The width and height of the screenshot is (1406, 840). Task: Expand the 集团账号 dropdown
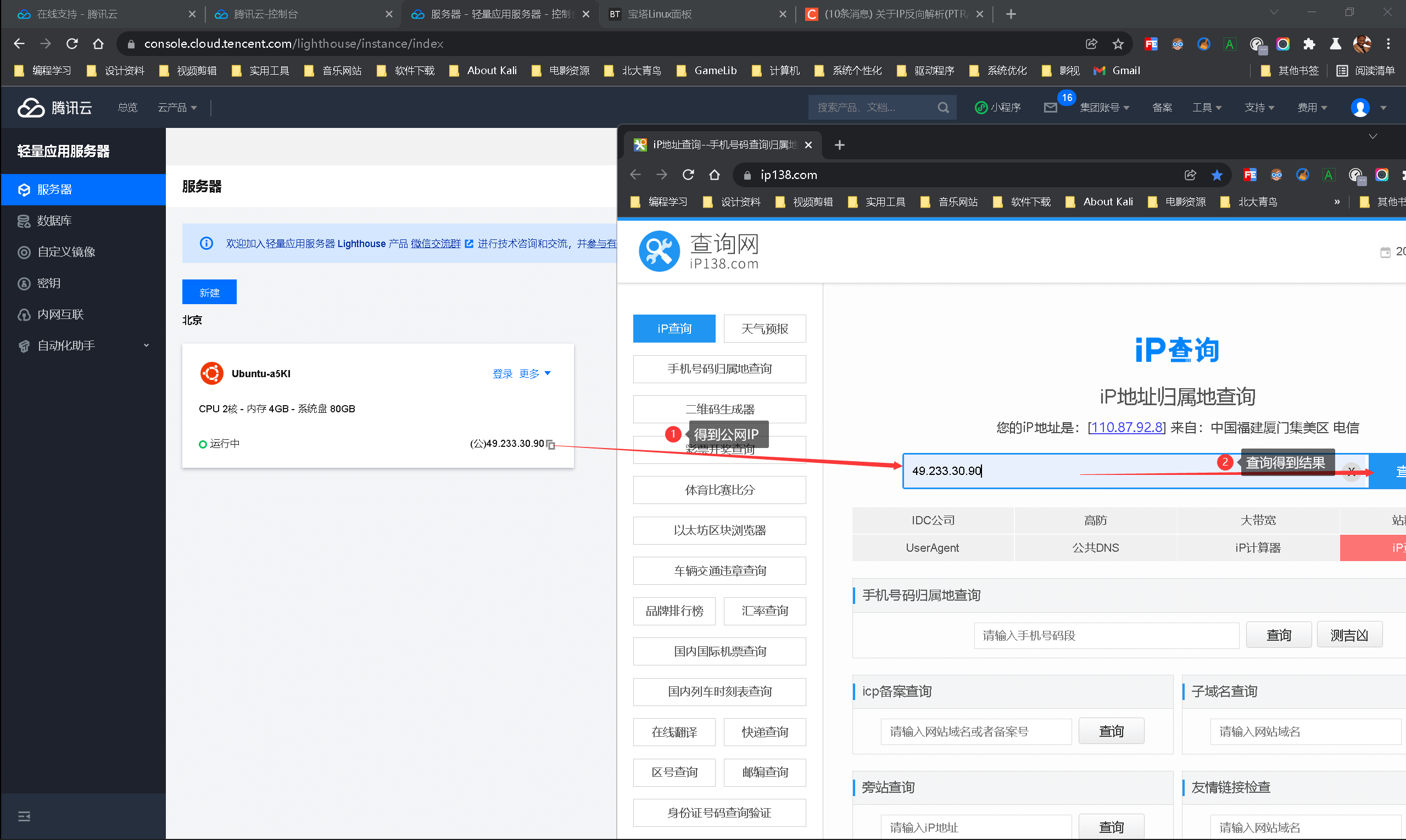click(x=1104, y=107)
